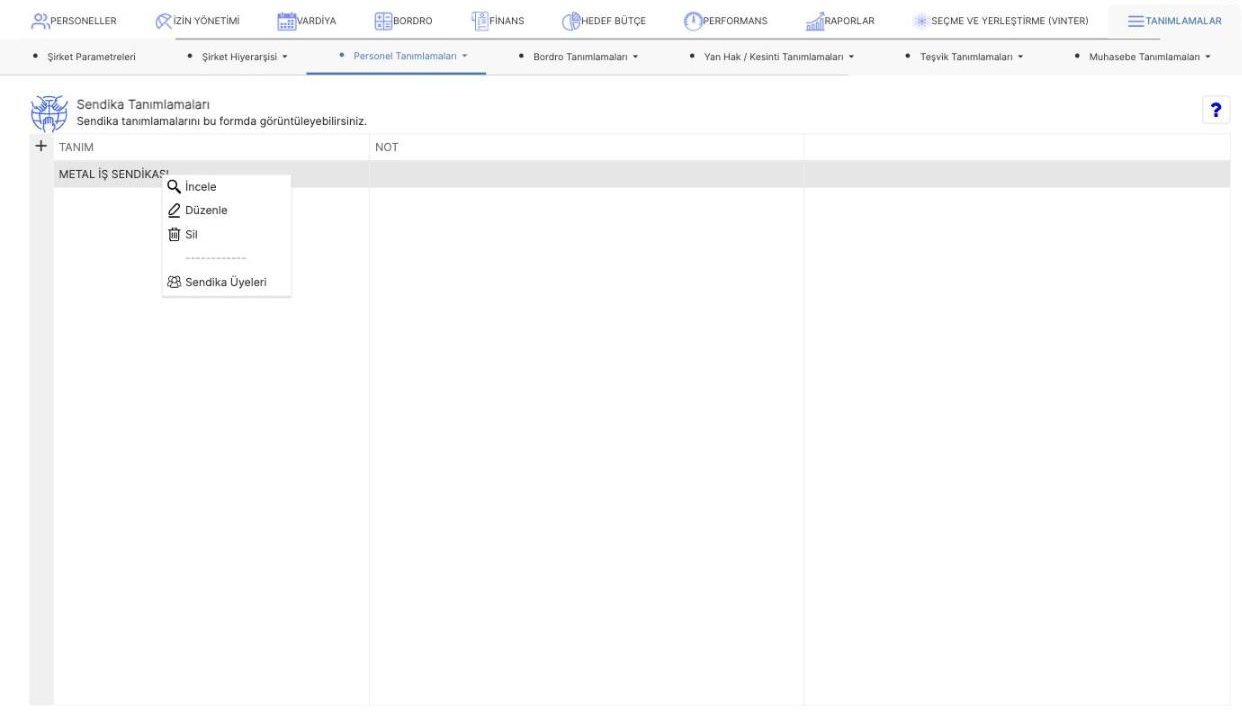
Task: Click the İzin Yönetimi icon
Action: pyautogui.click(x=164, y=21)
